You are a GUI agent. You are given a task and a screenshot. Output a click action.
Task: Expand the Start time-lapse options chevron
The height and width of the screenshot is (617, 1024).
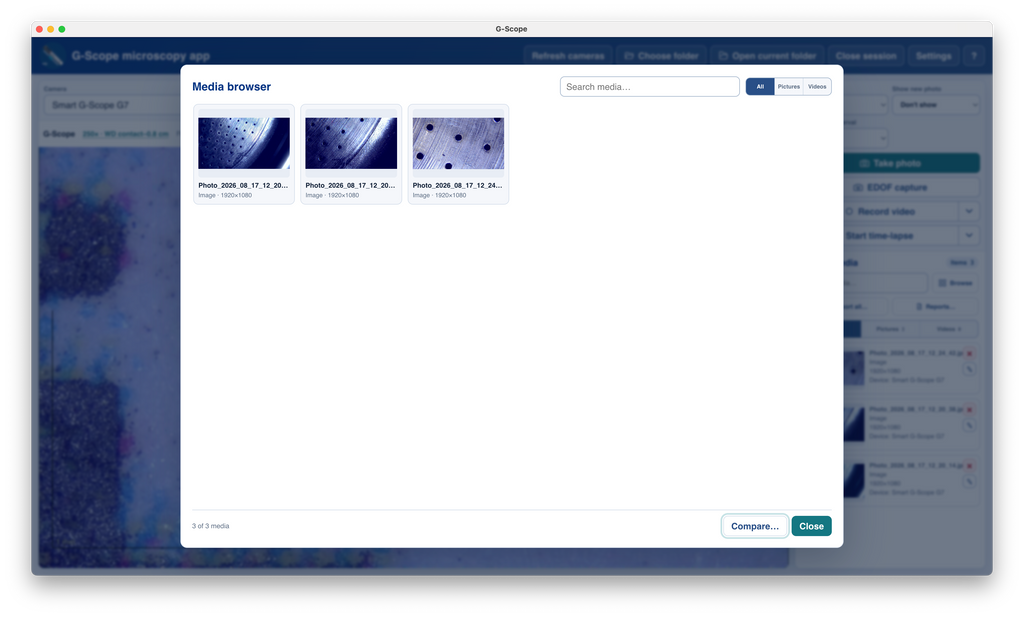tap(969, 236)
